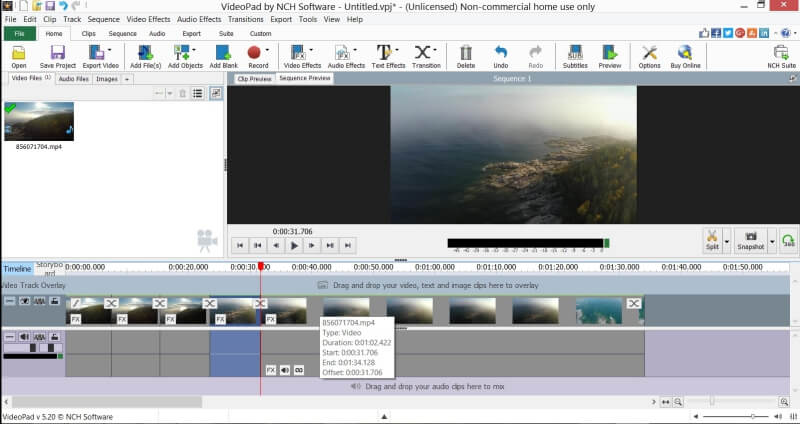This screenshot has width=800, height=424.
Task: Open the Transitions menu
Action: pyautogui.click(x=245, y=19)
